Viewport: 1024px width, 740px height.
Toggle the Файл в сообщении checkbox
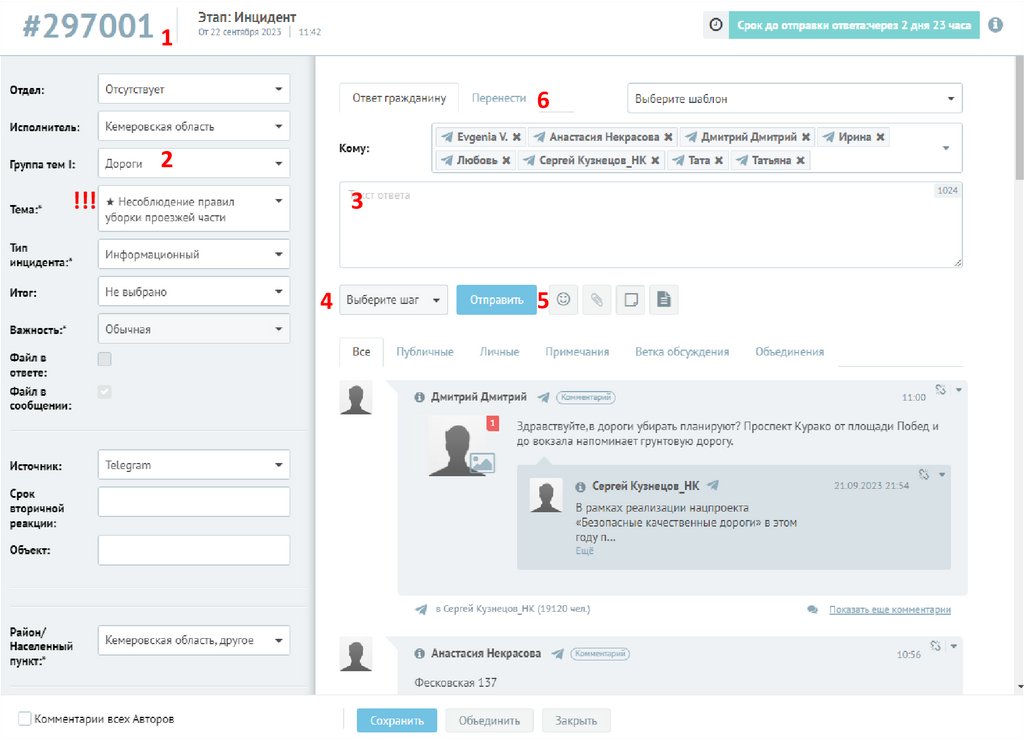click(104, 392)
